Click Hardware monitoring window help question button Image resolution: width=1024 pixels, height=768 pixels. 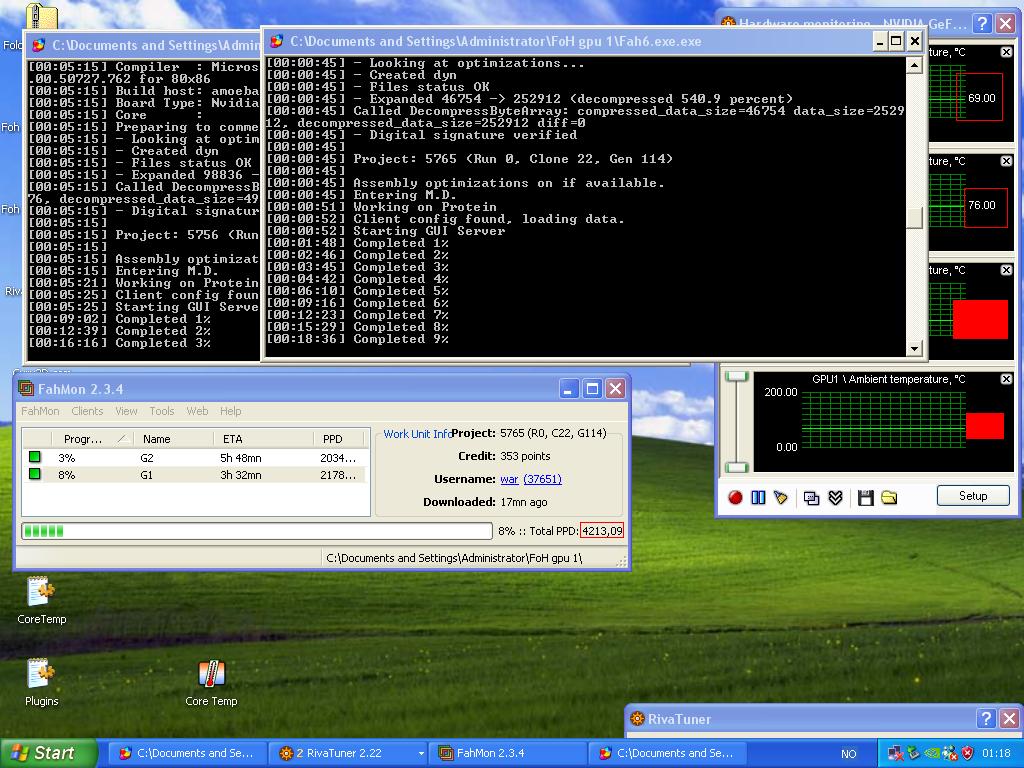pyautogui.click(x=982, y=24)
